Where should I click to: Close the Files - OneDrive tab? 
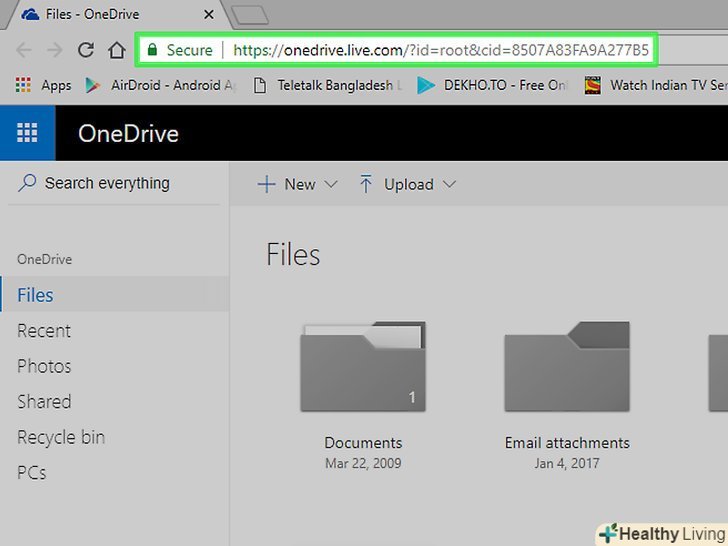[209, 15]
